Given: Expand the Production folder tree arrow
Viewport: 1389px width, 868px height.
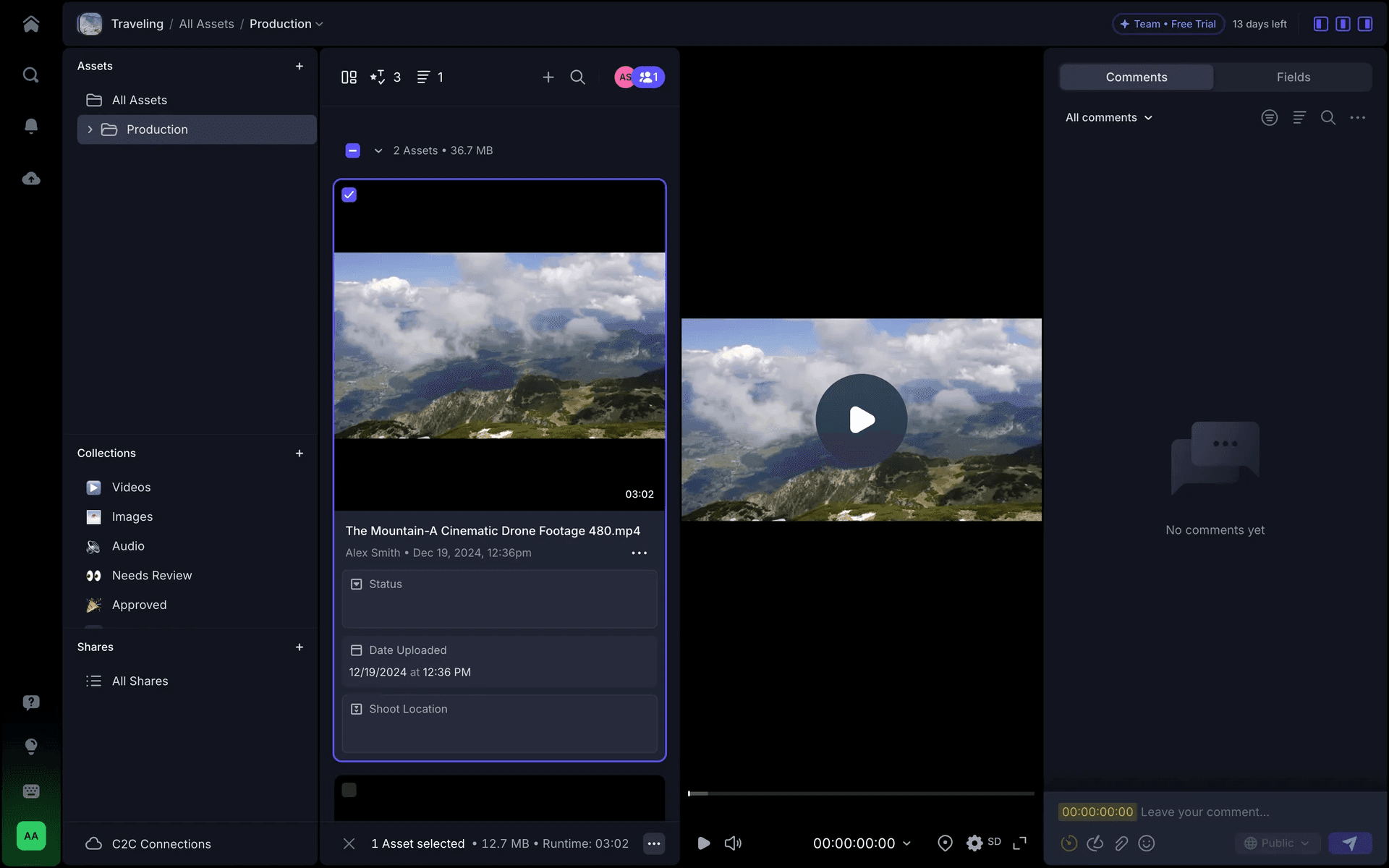Looking at the screenshot, I should tap(90, 129).
